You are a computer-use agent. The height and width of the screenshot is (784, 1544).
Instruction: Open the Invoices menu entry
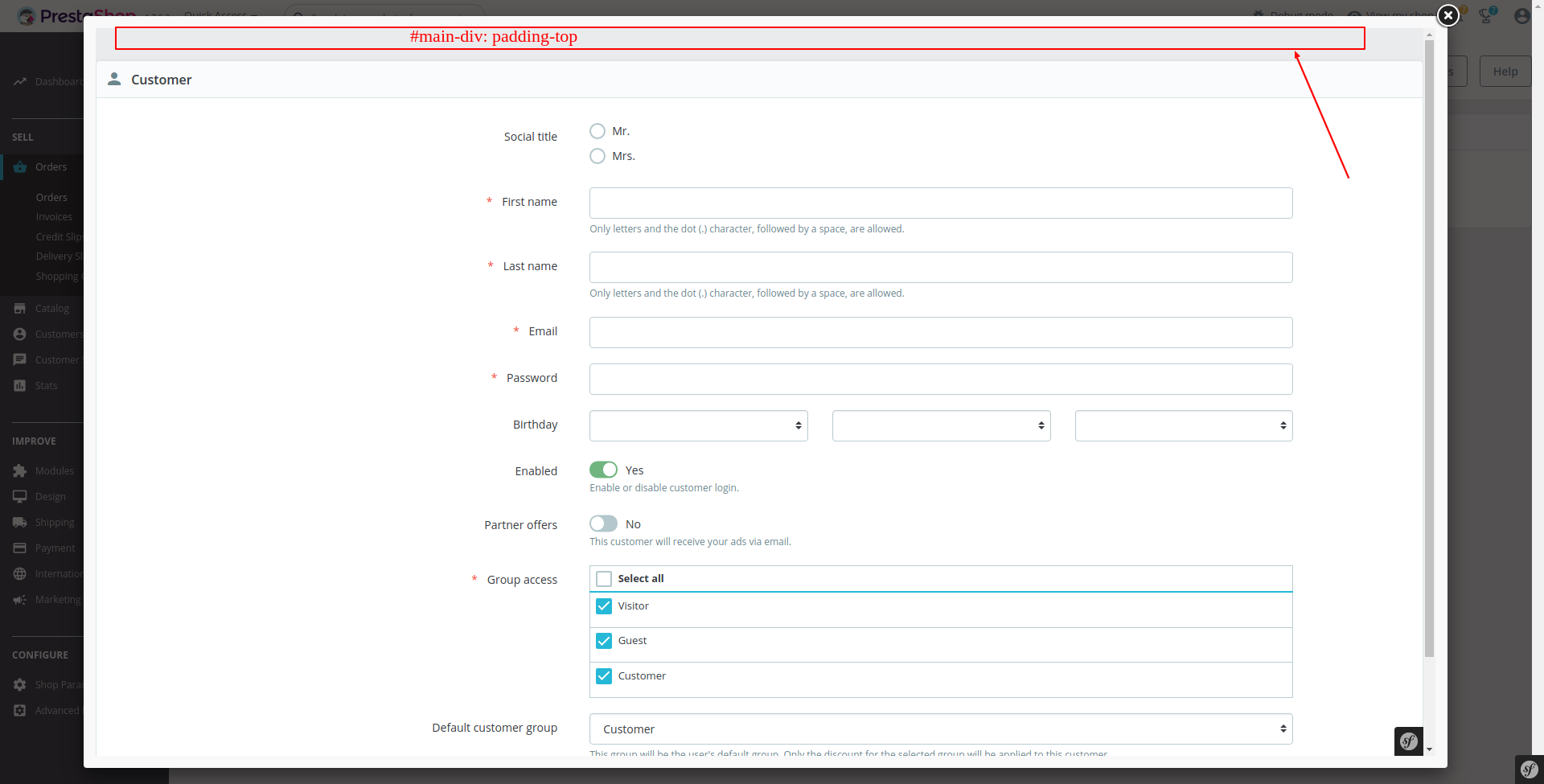point(53,216)
